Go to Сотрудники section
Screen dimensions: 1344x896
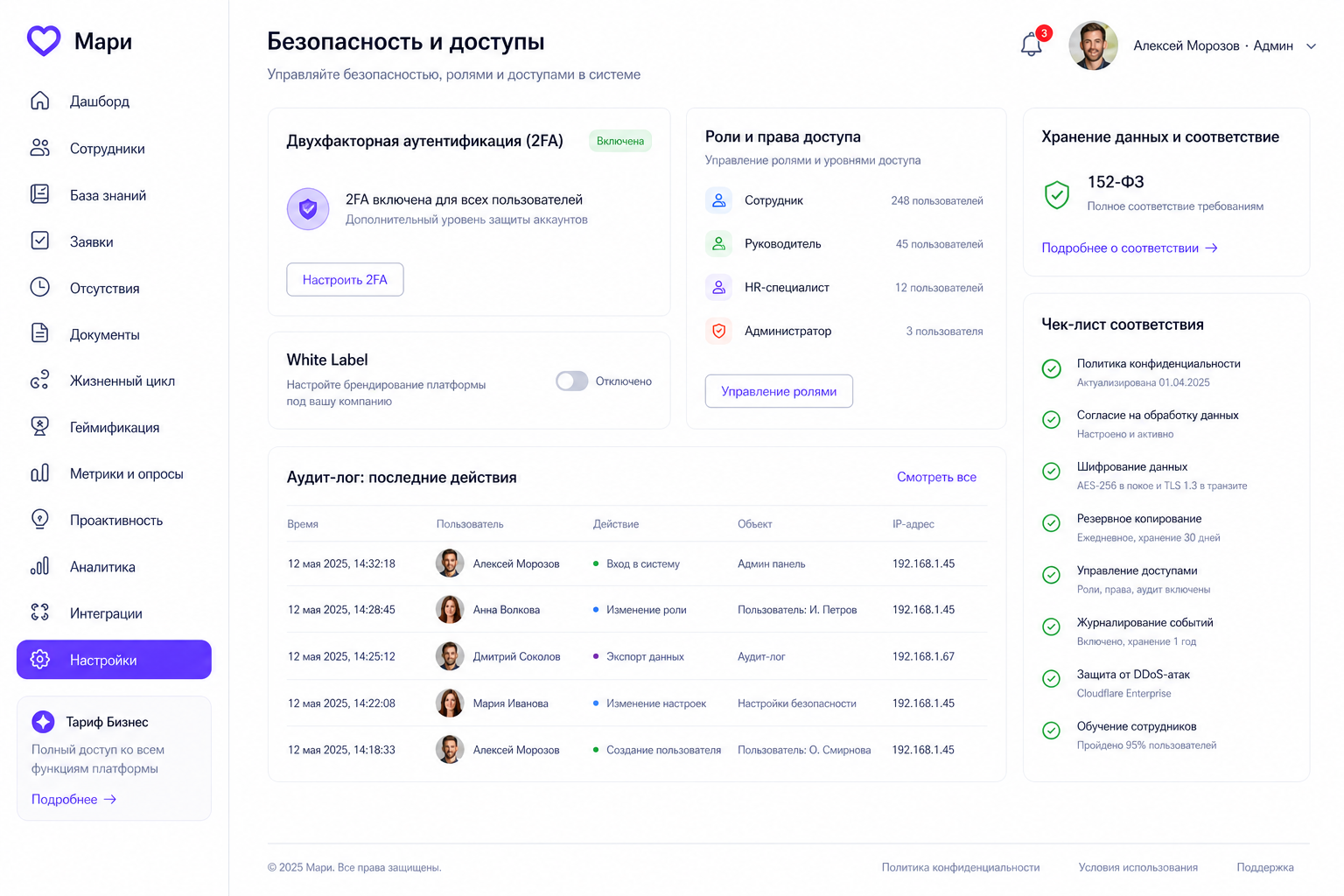click(x=114, y=149)
